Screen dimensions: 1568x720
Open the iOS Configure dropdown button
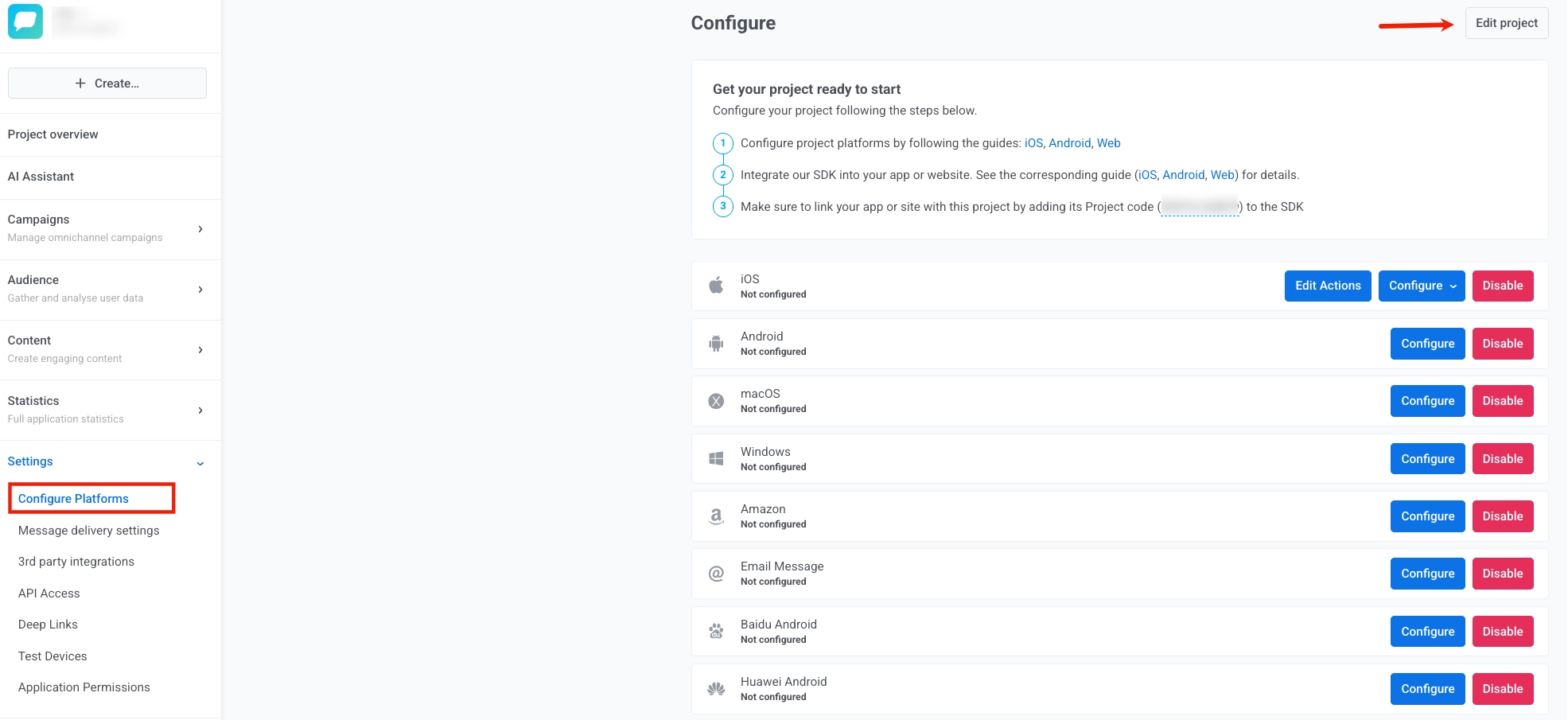(x=1422, y=286)
